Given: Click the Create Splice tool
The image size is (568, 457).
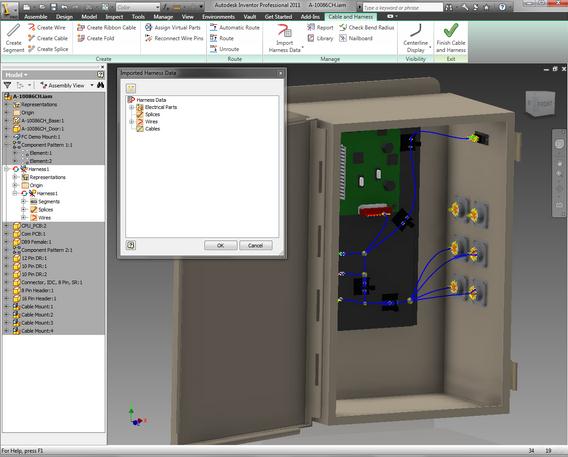Looking at the screenshot, I should pos(48,49).
